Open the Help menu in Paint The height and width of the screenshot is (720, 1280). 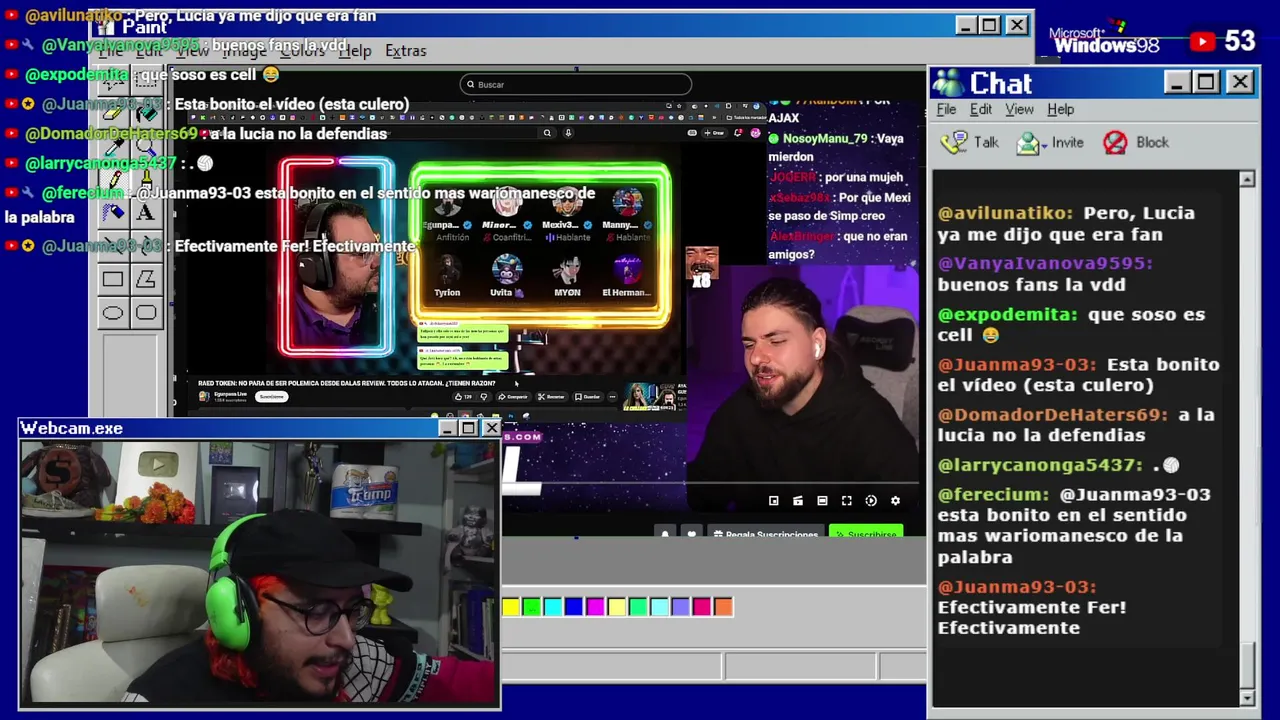tap(355, 50)
